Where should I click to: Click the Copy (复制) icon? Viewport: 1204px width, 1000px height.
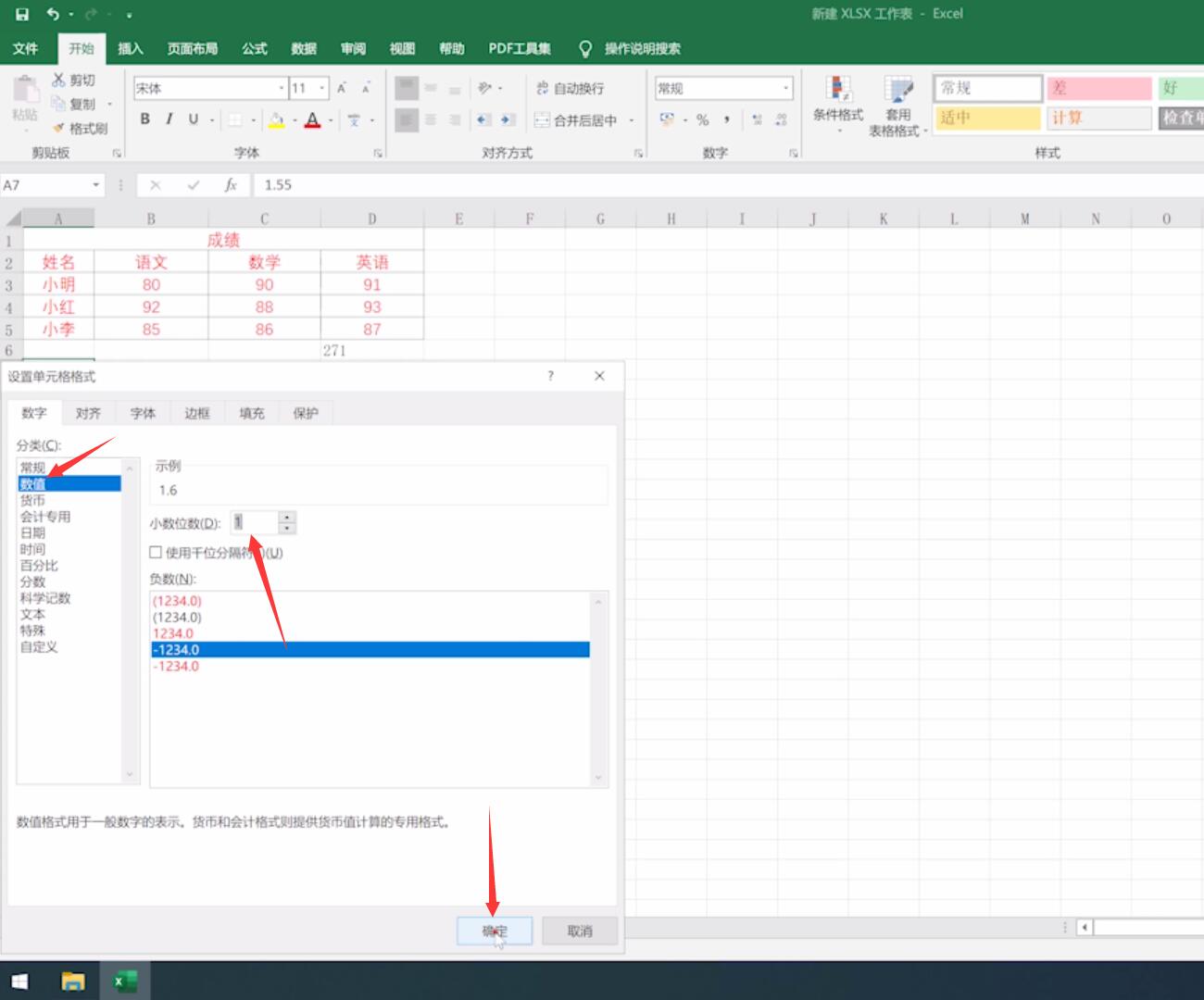point(58,104)
